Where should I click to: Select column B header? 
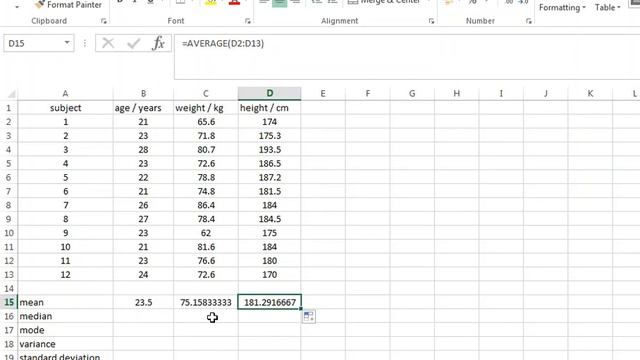[143, 93]
